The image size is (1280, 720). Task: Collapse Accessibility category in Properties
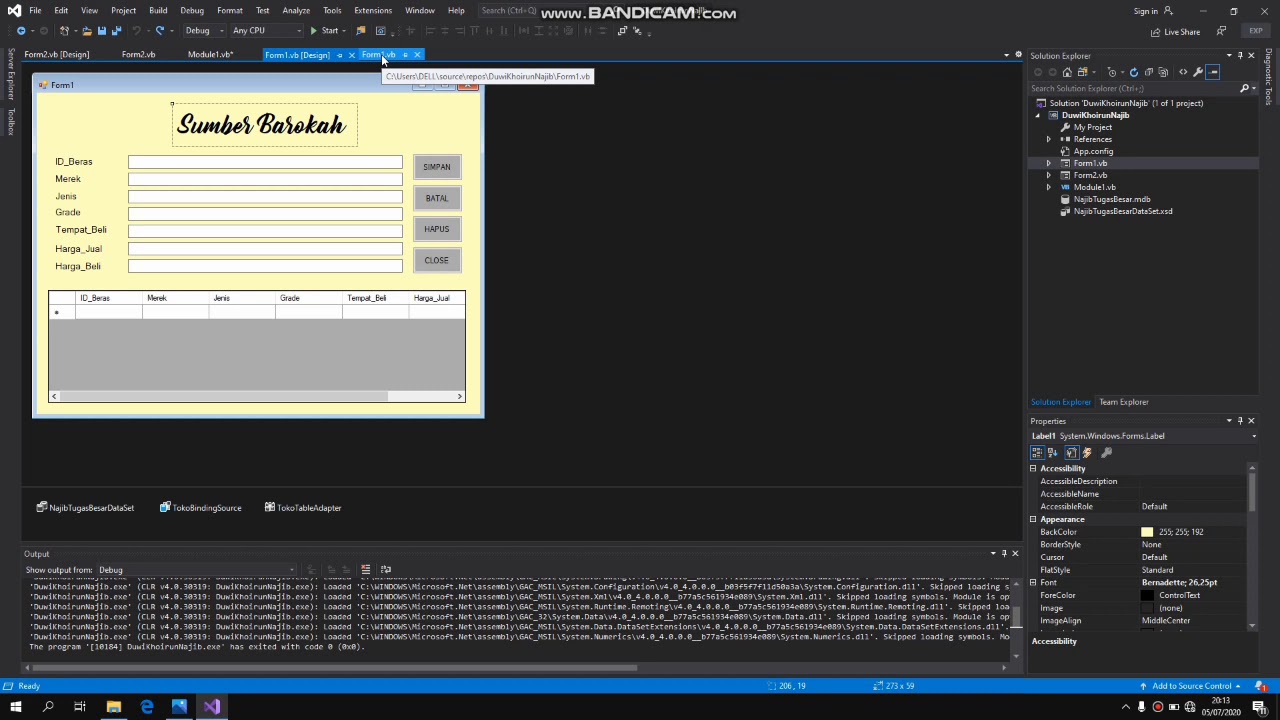(x=1033, y=468)
